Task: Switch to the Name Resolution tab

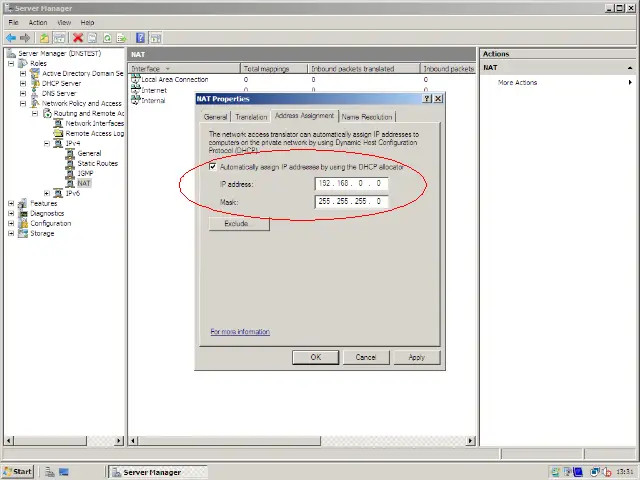Action: [367, 117]
